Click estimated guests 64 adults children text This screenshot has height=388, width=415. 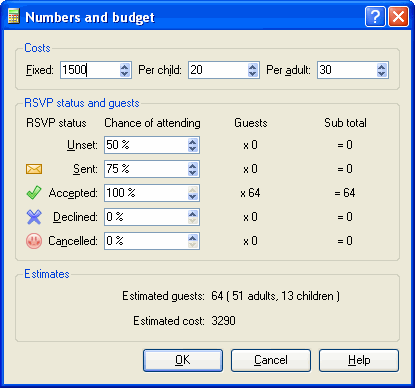point(275,296)
